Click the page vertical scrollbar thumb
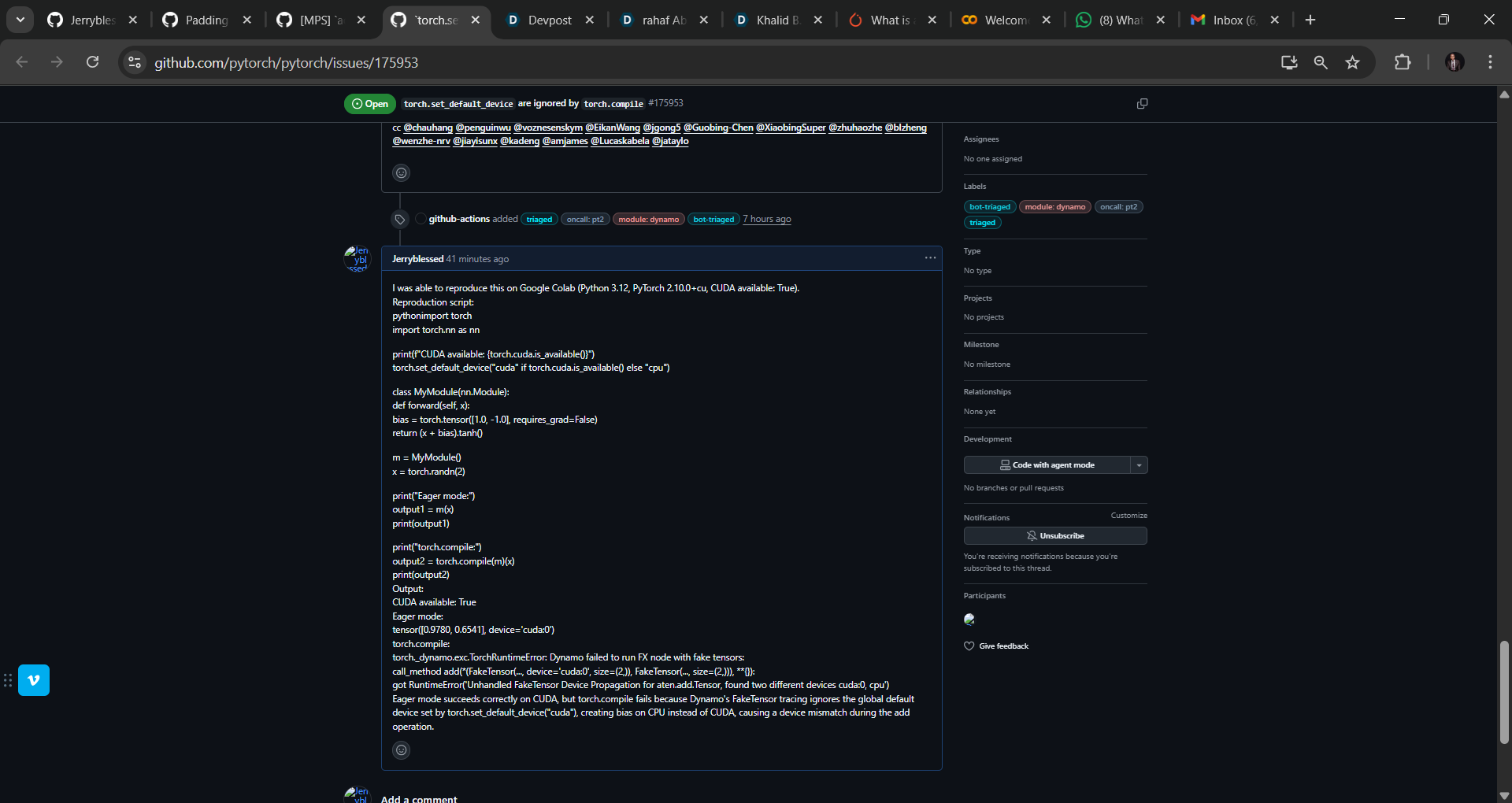The height and width of the screenshot is (803, 1512). (1504, 692)
